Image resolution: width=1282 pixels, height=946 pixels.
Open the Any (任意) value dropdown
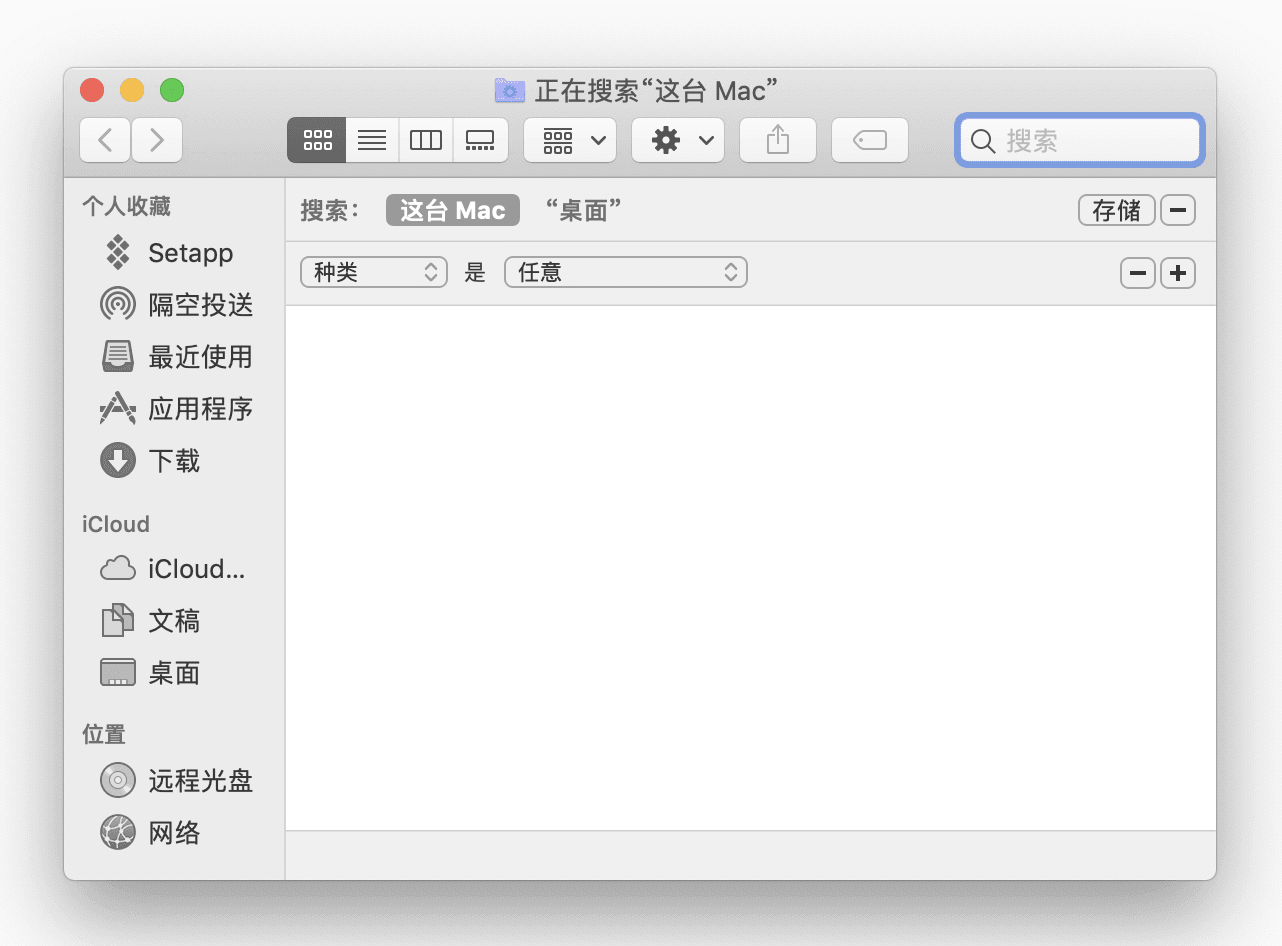point(625,272)
